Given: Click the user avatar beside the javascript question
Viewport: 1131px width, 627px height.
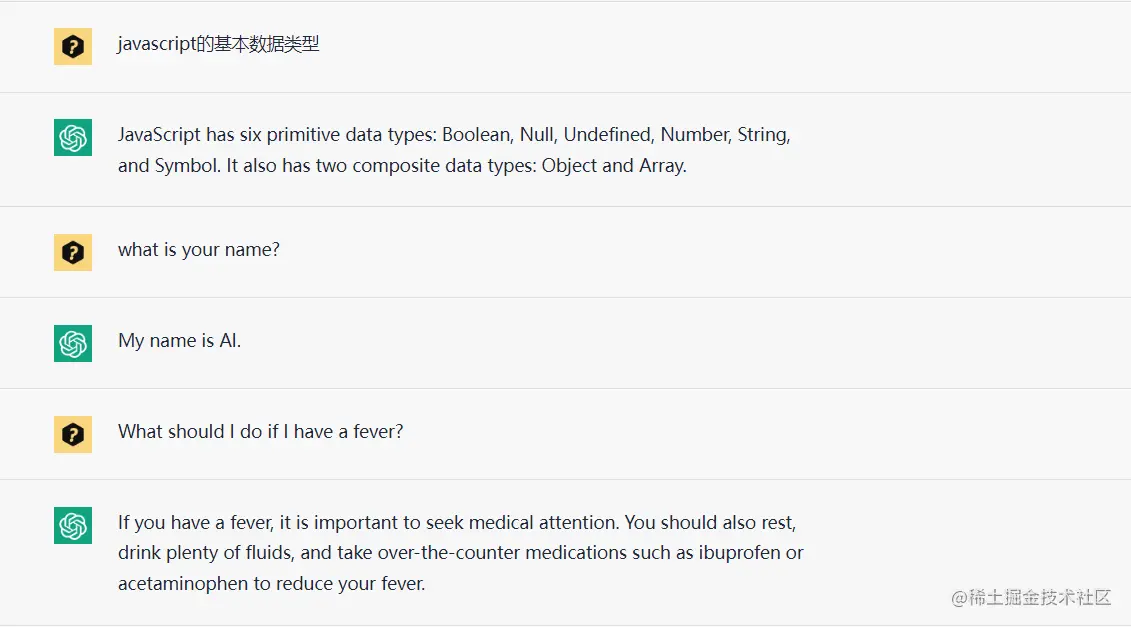Looking at the screenshot, I should pos(73,46).
